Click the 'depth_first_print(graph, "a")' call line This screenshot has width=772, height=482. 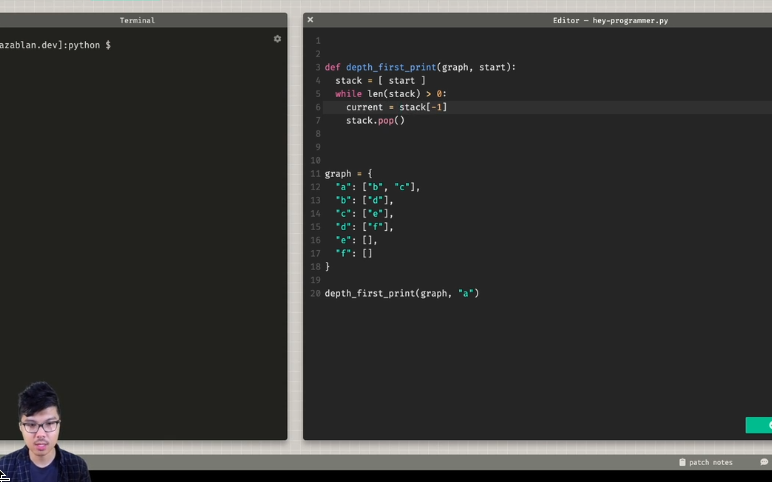tap(402, 293)
